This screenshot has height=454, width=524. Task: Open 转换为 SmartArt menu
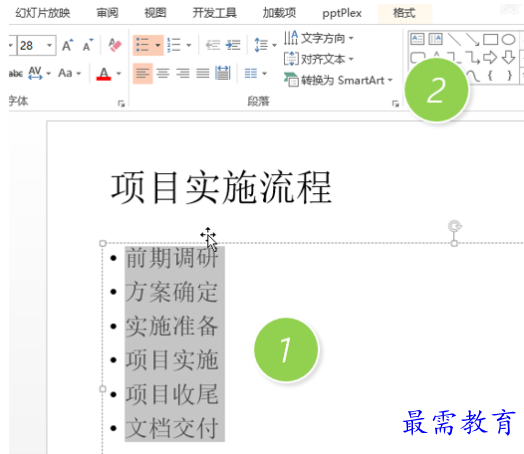click(338, 80)
